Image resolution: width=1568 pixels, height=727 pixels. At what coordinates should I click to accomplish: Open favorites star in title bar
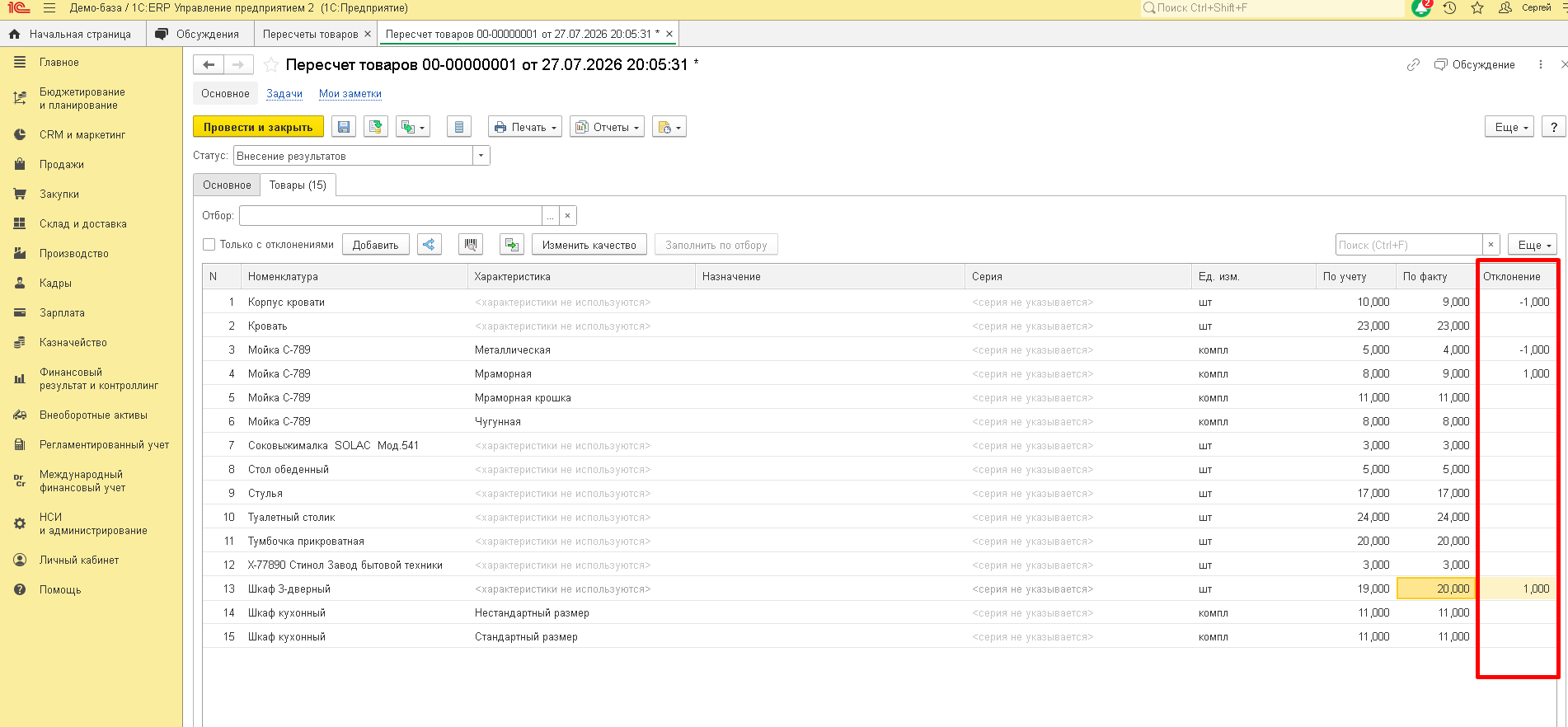point(1477,8)
